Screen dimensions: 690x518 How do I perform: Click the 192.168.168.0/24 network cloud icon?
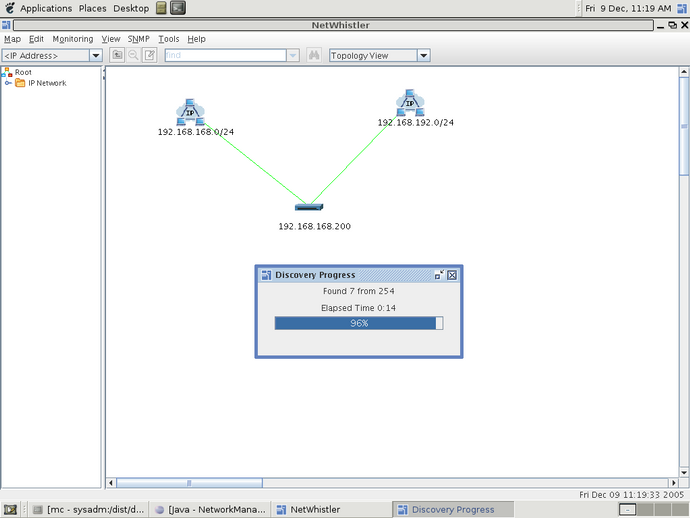click(190, 112)
